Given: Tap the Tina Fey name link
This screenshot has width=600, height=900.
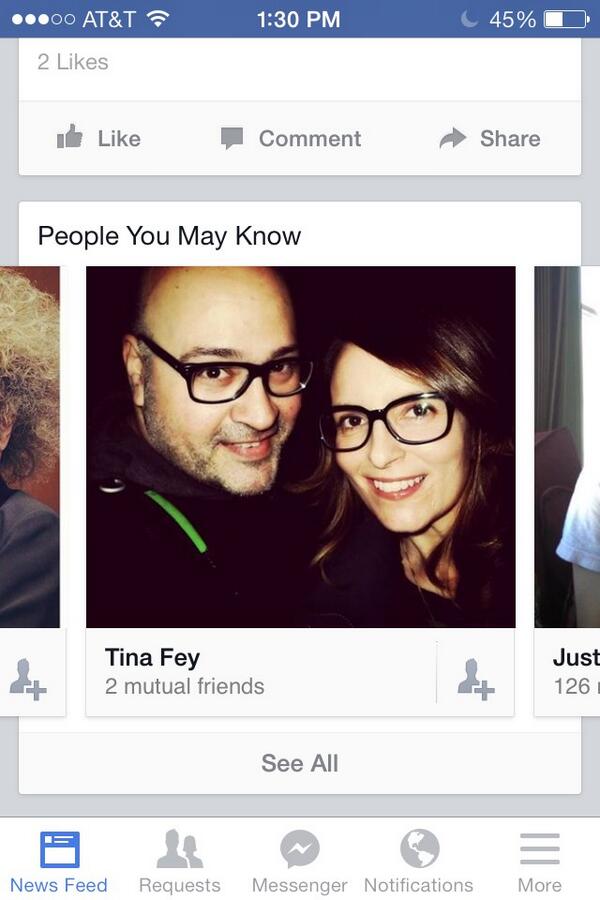Looking at the screenshot, I should click(x=152, y=658).
